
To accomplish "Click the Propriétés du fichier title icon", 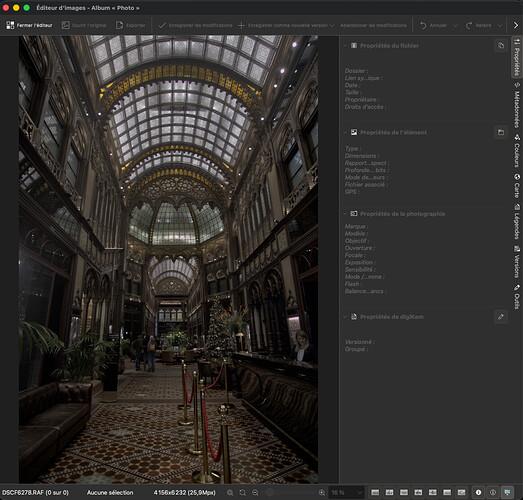I will 354,45.
